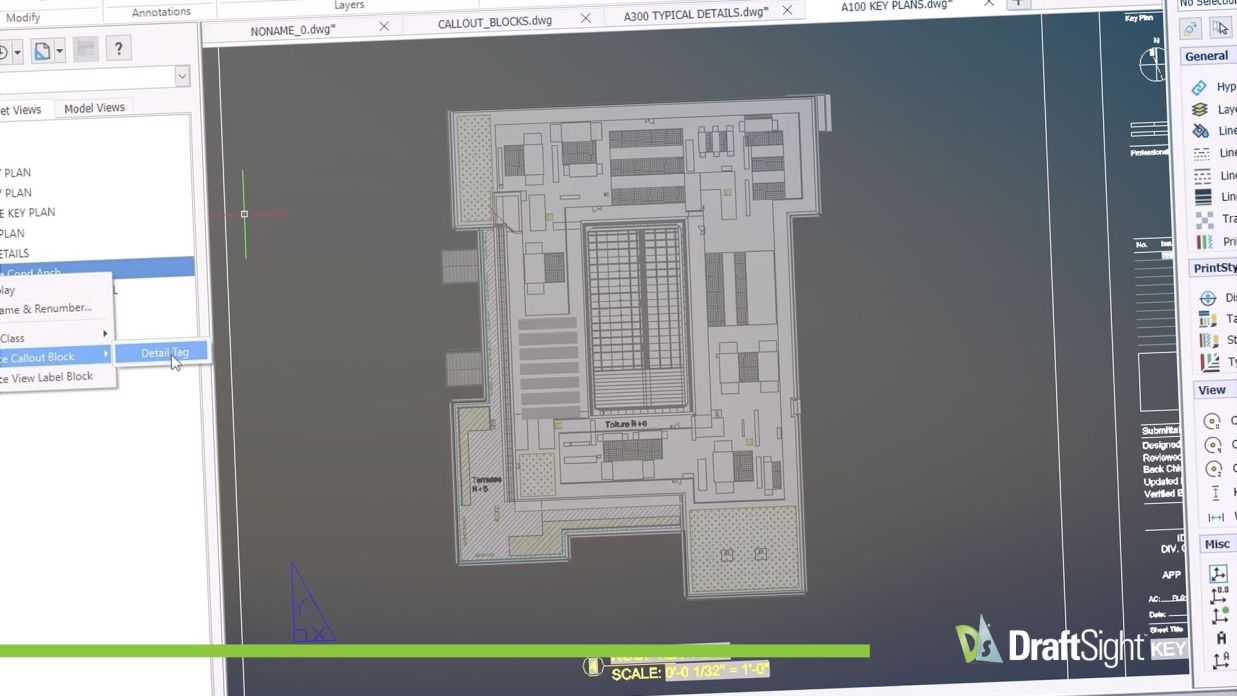Click the Help question mark icon
The image size is (1237, 696).
point(118,49)
